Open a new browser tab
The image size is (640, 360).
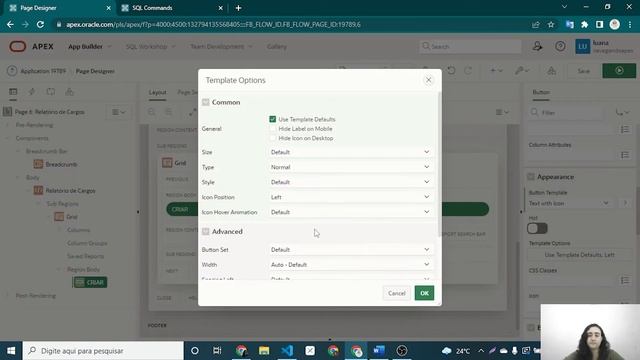coord(238,8)
